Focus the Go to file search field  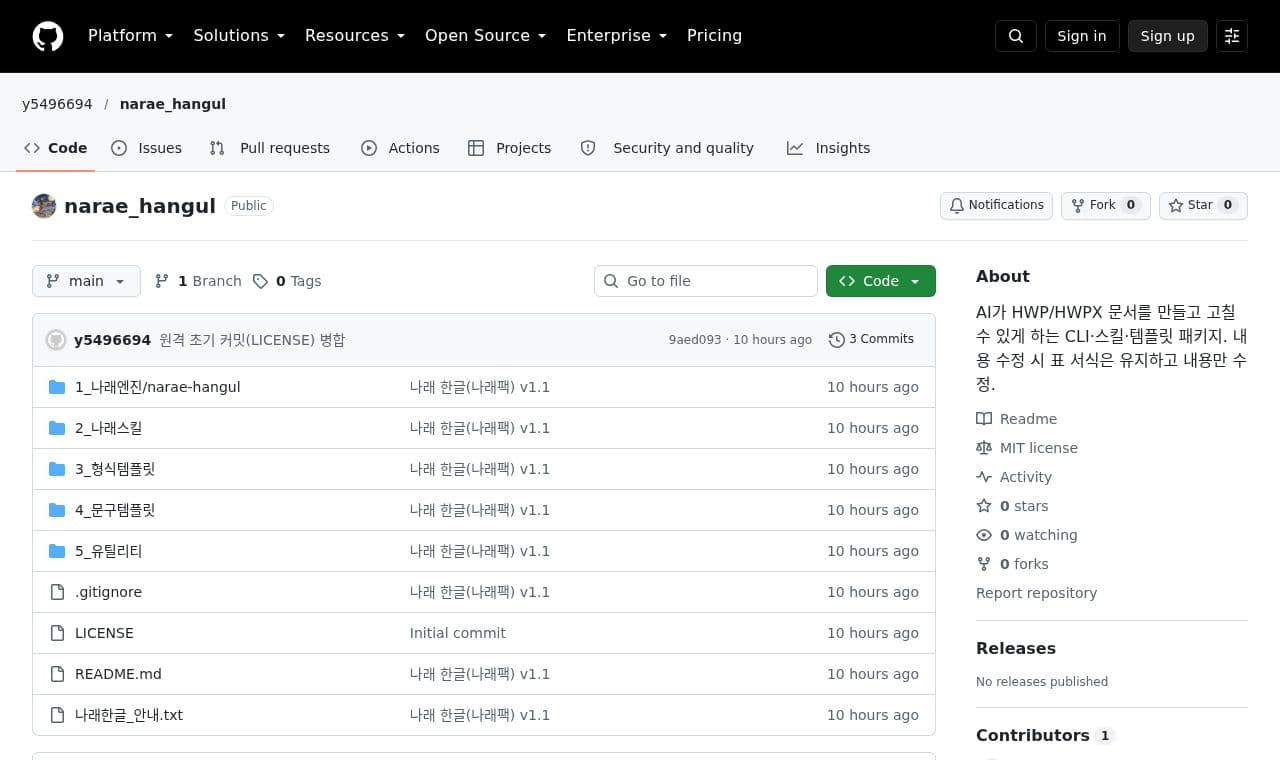coord(706,281)
